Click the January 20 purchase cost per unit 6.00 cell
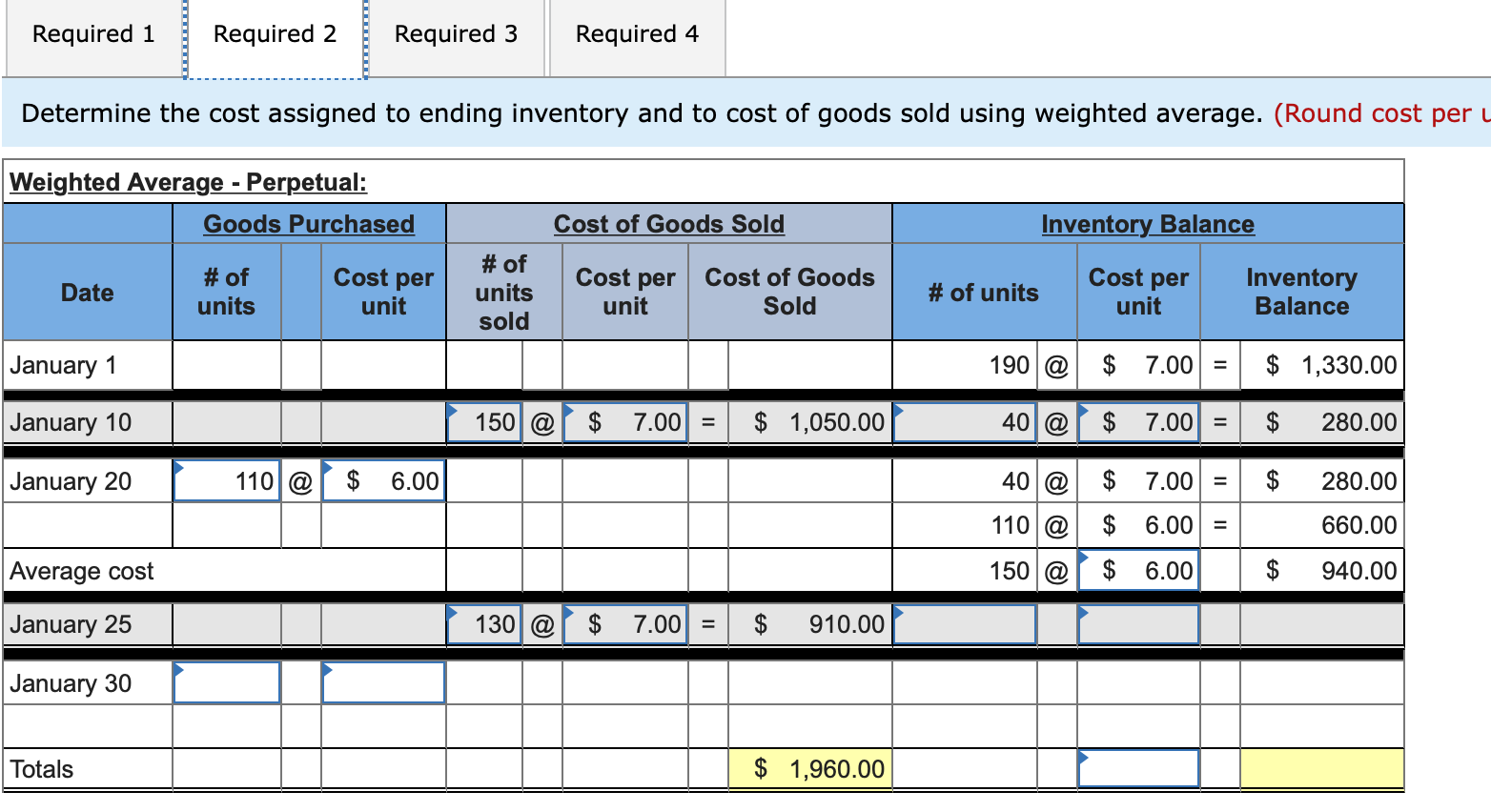Viewport: 1491px width, 812px height. click(383, 480)
